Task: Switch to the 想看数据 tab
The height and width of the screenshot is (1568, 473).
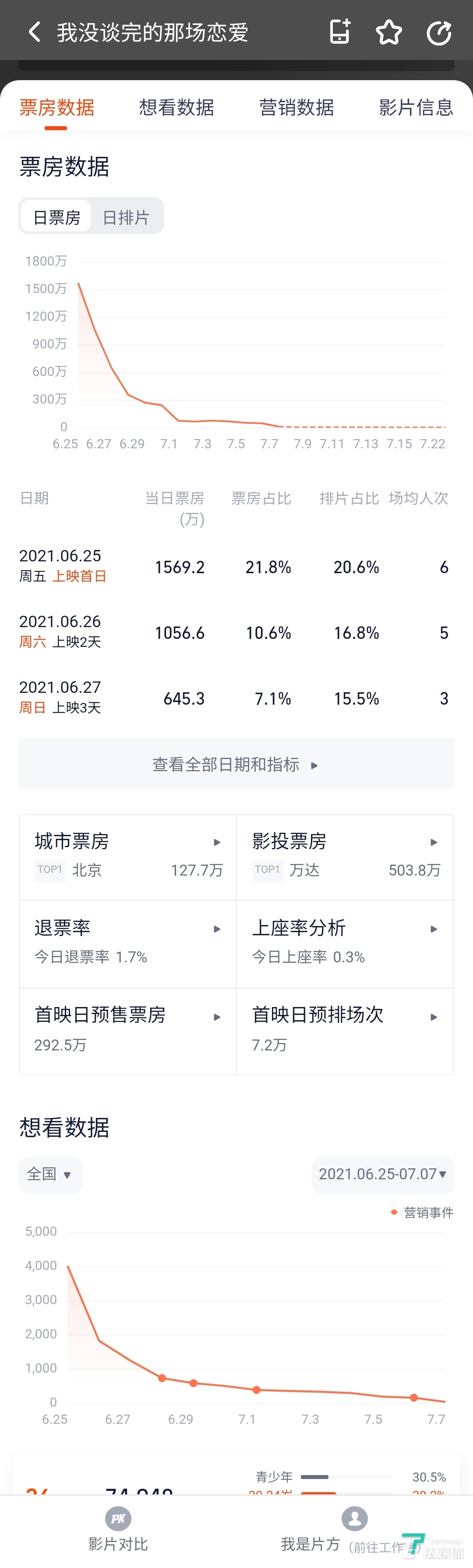Action: point(176,107)
